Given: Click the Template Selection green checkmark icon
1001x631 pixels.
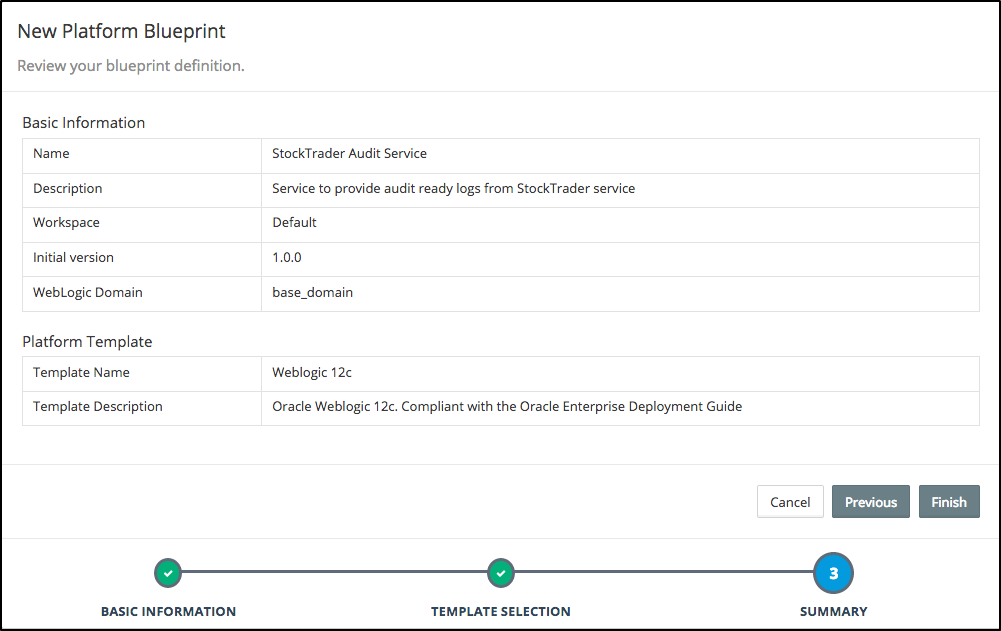Looking at the screenshot, I should coord(501,574).
